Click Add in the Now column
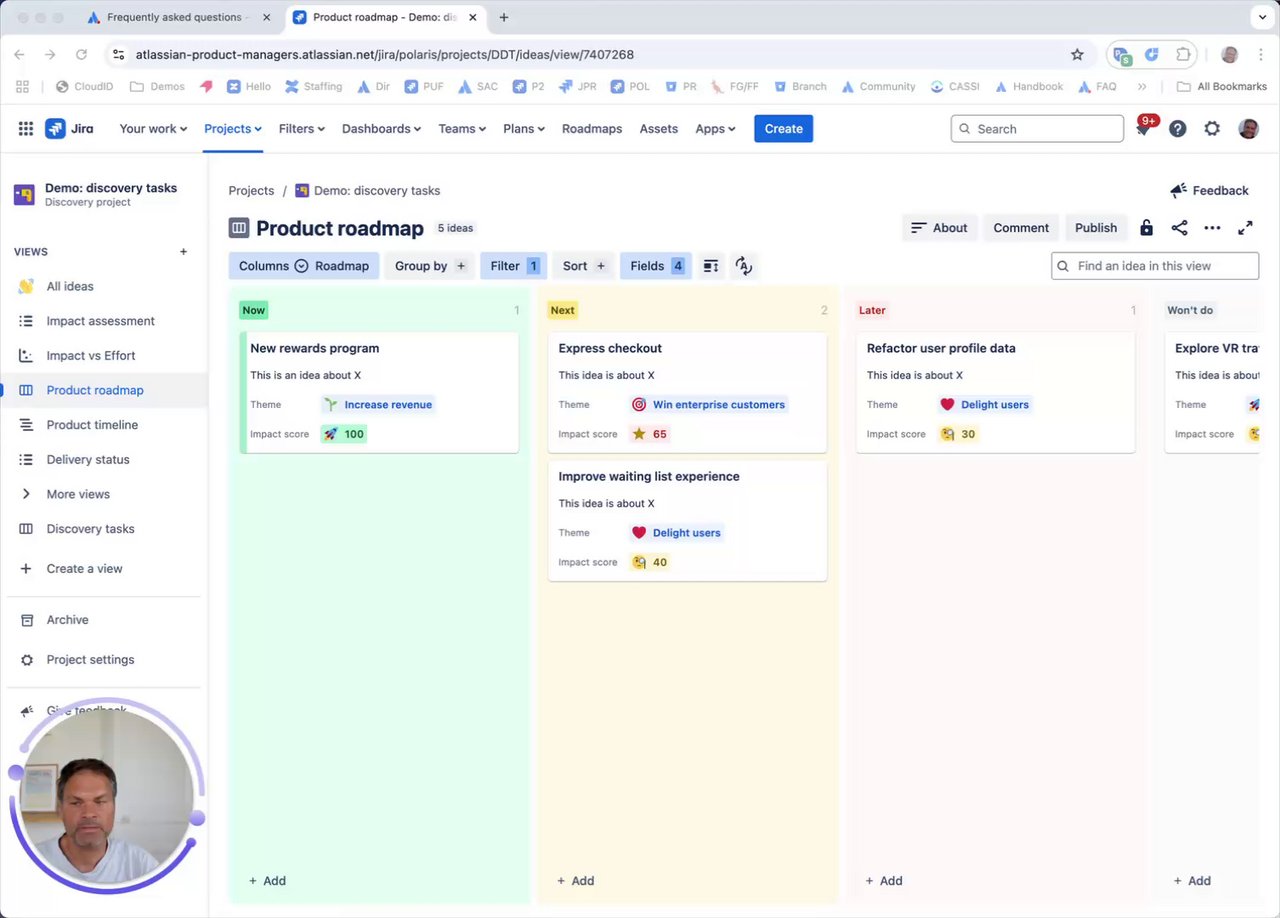This screenshot has height=918, width=1280. (267, 881)
